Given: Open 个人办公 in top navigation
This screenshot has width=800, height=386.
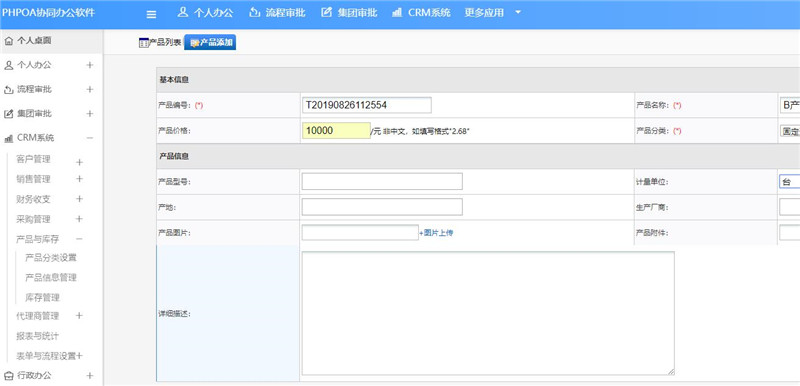Looking at the screenshot, I should click(205, 13).
